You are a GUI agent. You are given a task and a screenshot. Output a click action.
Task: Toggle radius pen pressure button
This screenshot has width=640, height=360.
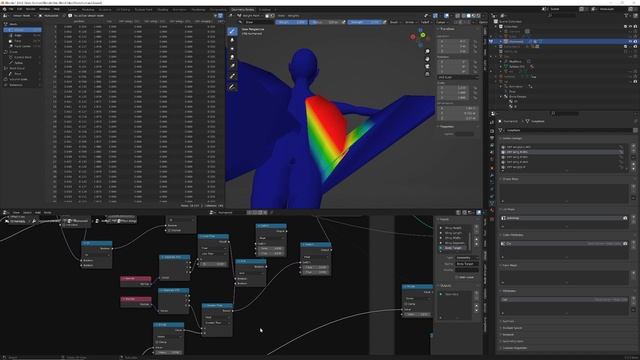pyautogui.click(x=343, y=22)
